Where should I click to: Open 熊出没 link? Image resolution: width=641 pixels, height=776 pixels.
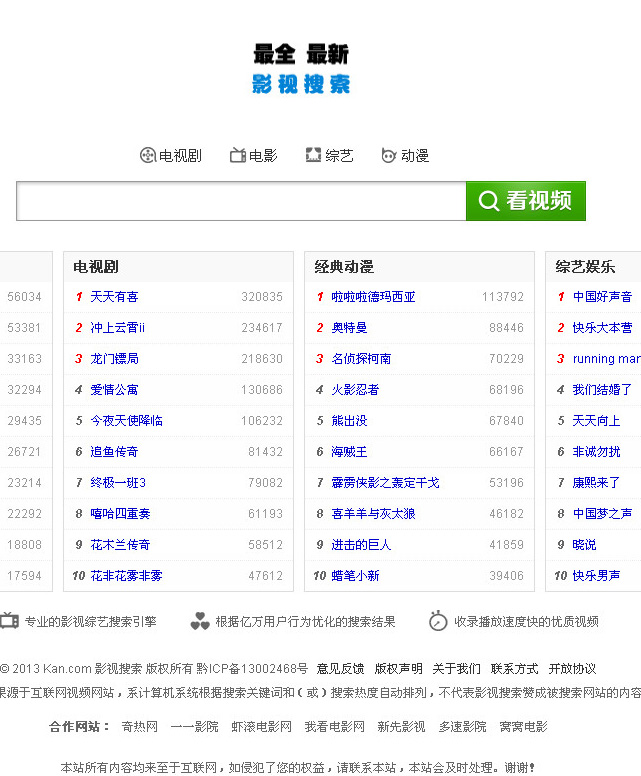tap(349, 421)
